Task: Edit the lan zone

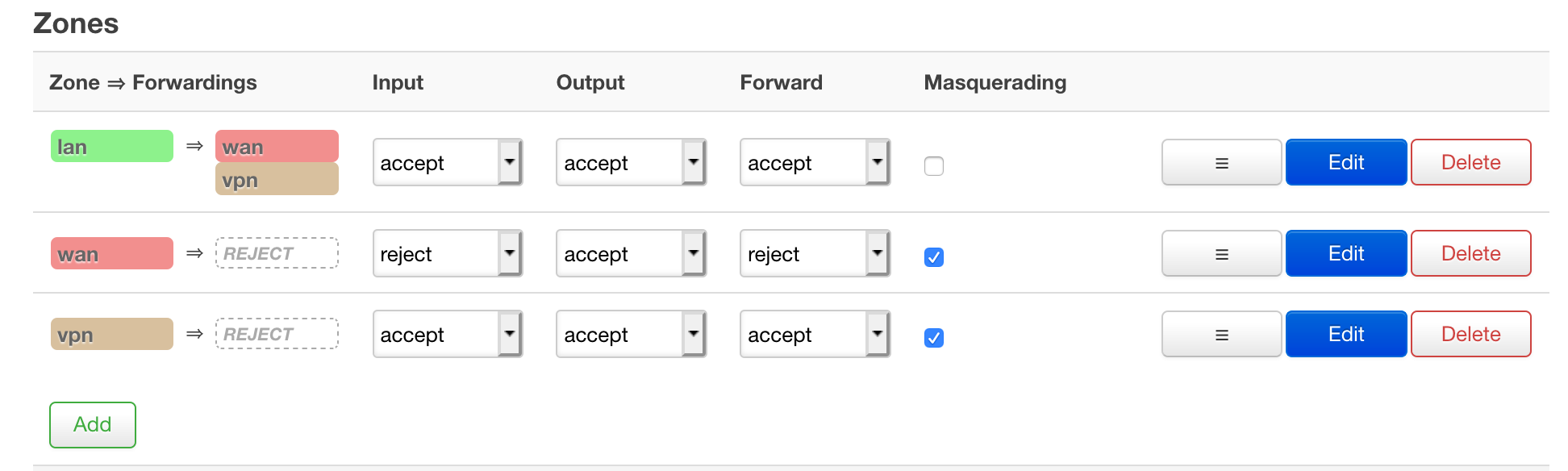Action: (1345, 162)
